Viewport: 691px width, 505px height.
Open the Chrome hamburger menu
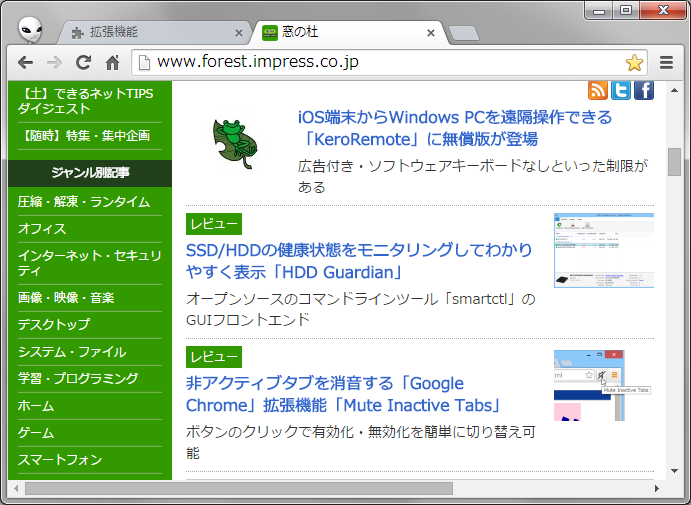(x=666, y=63)
